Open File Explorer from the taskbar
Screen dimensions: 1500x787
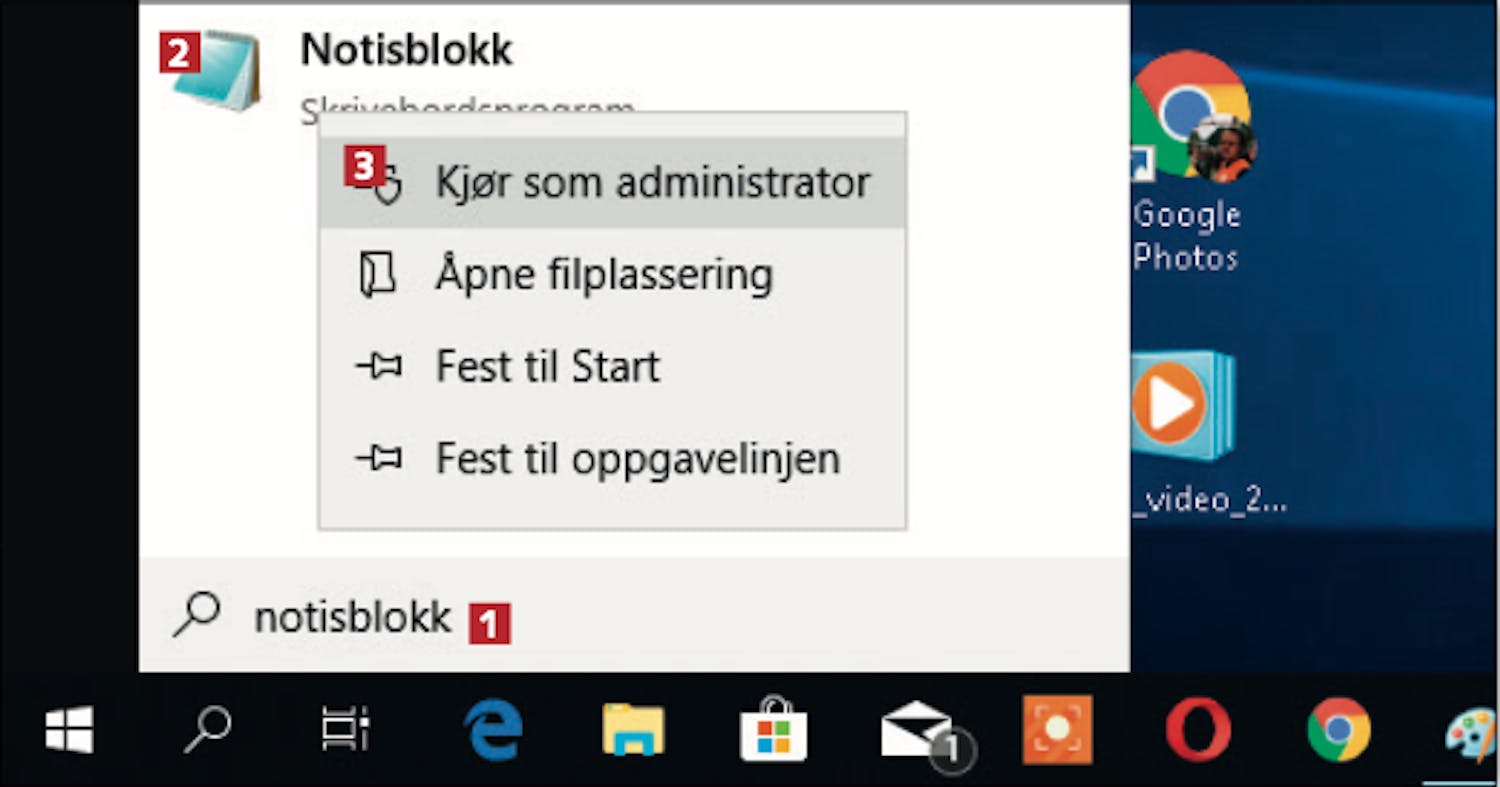tap(633, 730)
